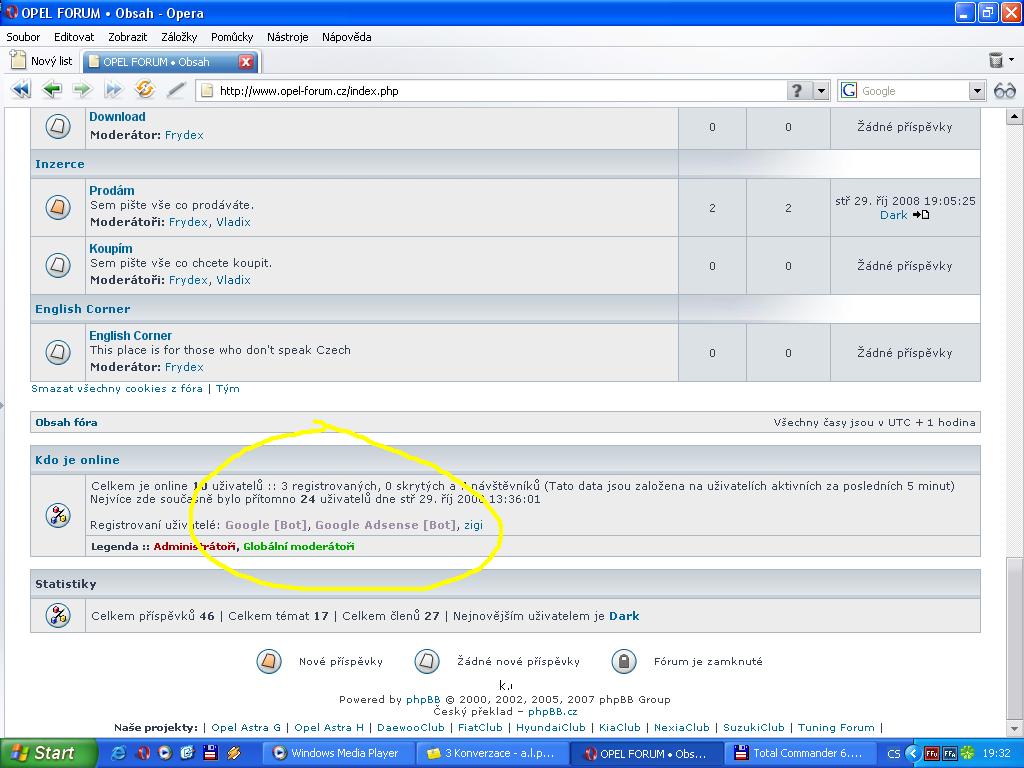1024x768 pixels.
Task: Open the English Corner forum link
Action: click(x=130, y=336)
